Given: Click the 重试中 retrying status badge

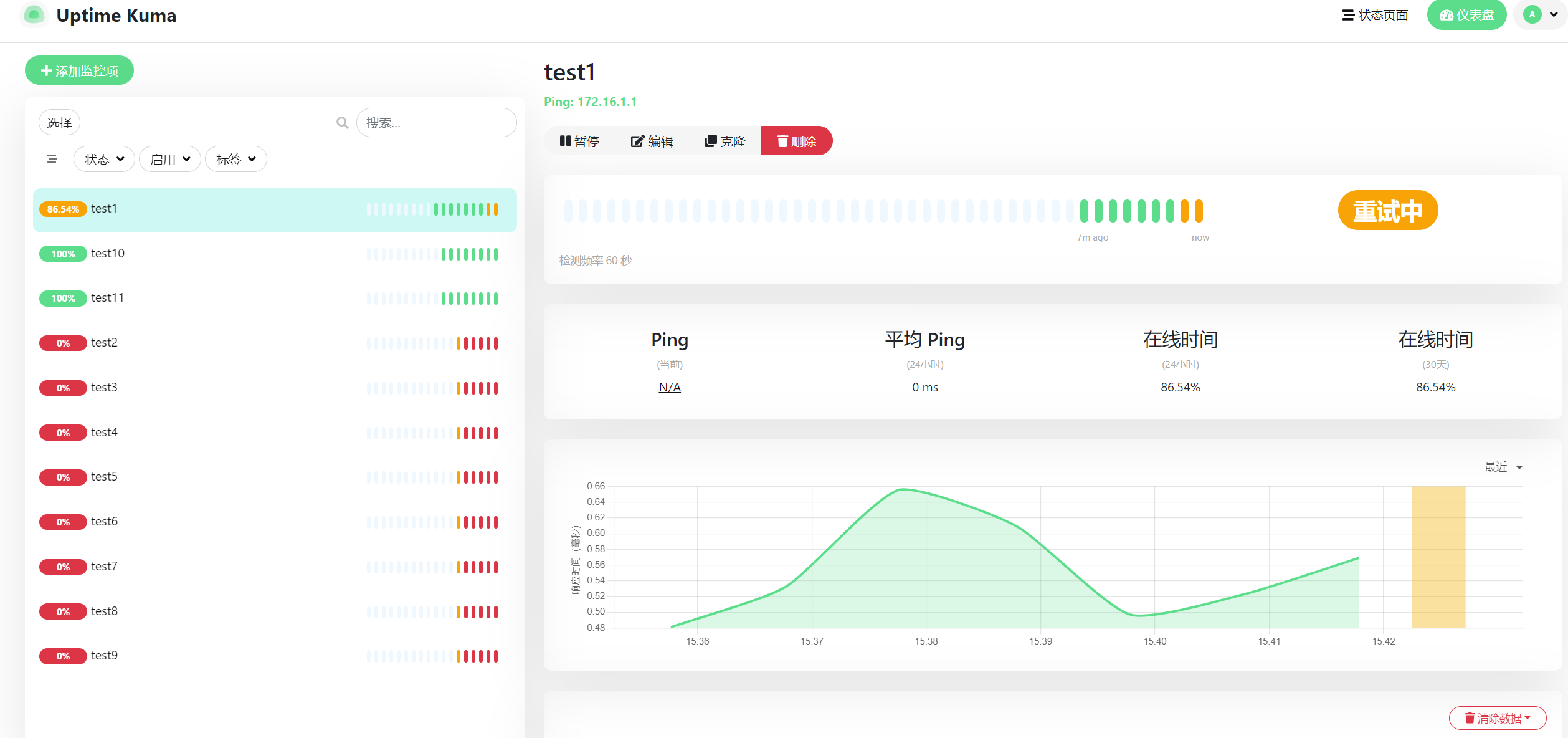Looking at the screenshot, I should tap(1387, 211).
